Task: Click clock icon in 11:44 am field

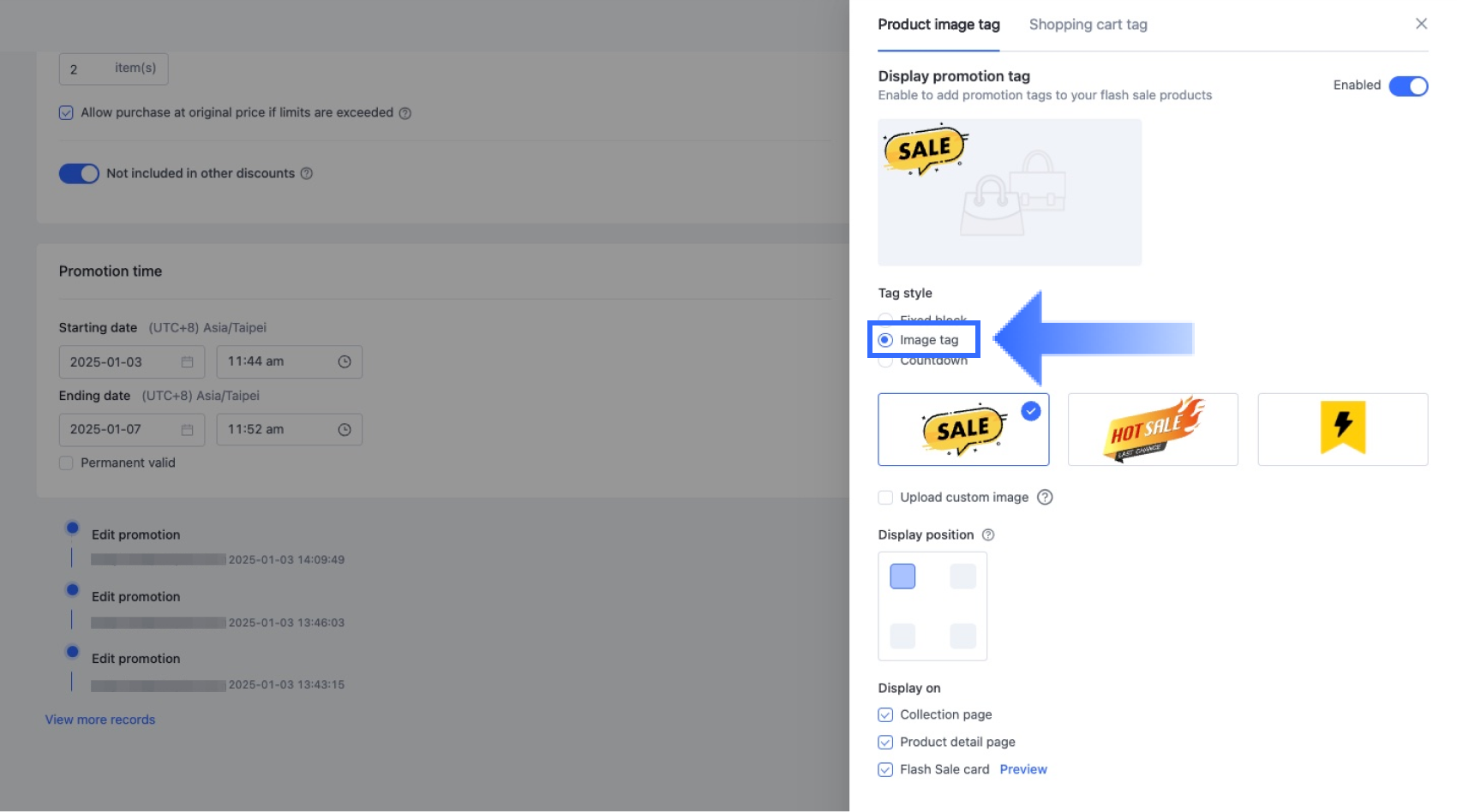Action: tap(345, 362)
